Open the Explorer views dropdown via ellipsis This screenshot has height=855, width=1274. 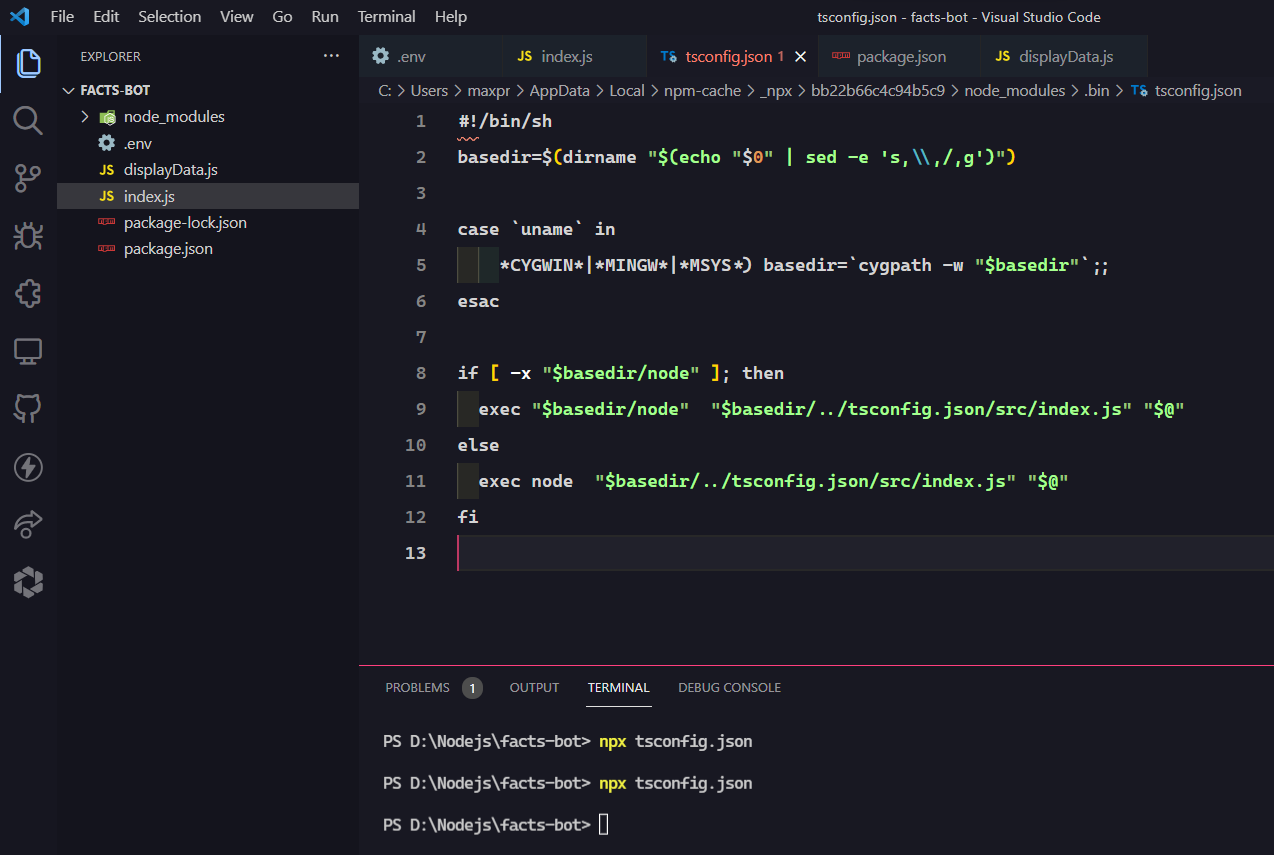(331, 56)
